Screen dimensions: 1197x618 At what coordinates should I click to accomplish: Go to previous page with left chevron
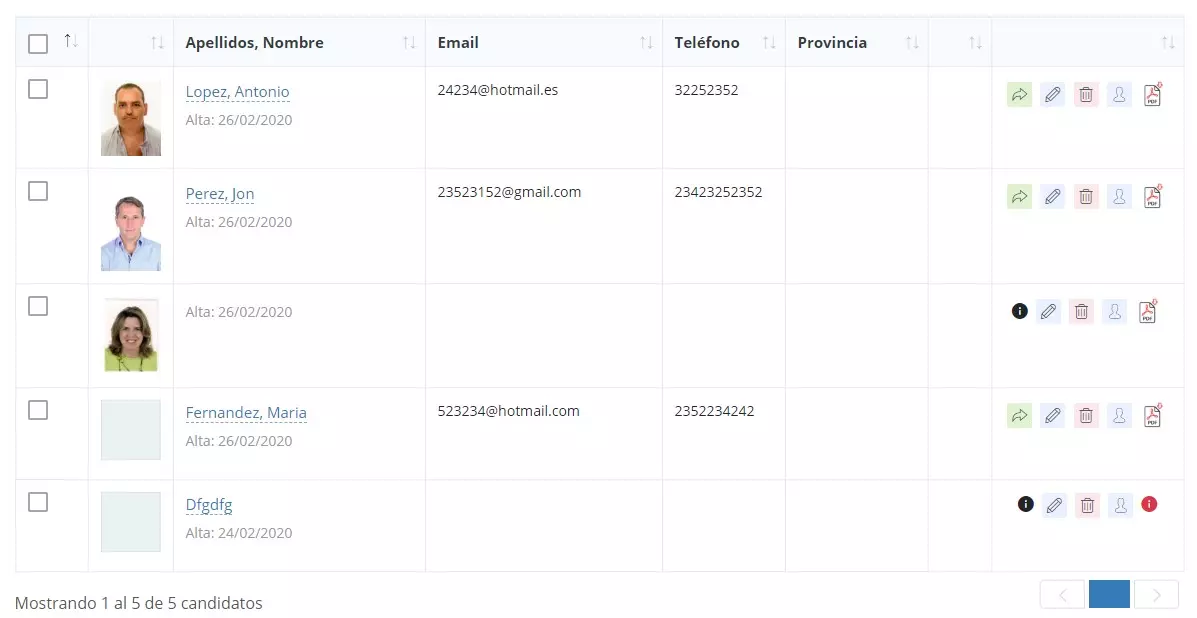tap(1062, 595)
